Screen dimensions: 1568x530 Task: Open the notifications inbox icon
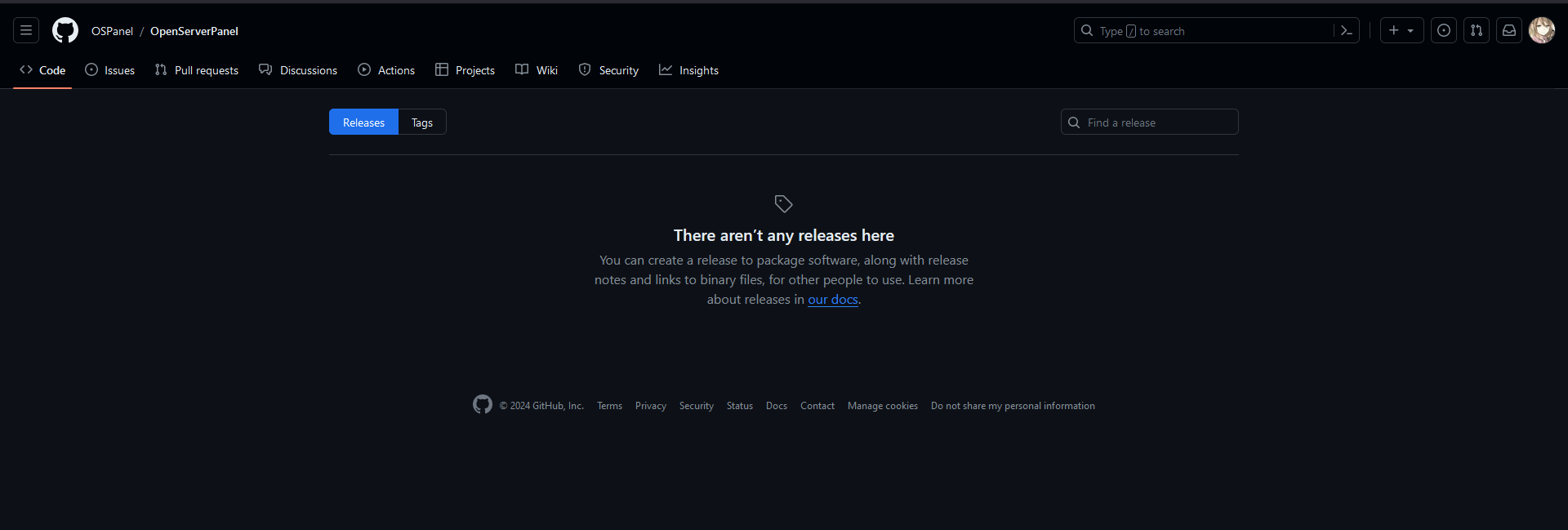coord(1509,31)
